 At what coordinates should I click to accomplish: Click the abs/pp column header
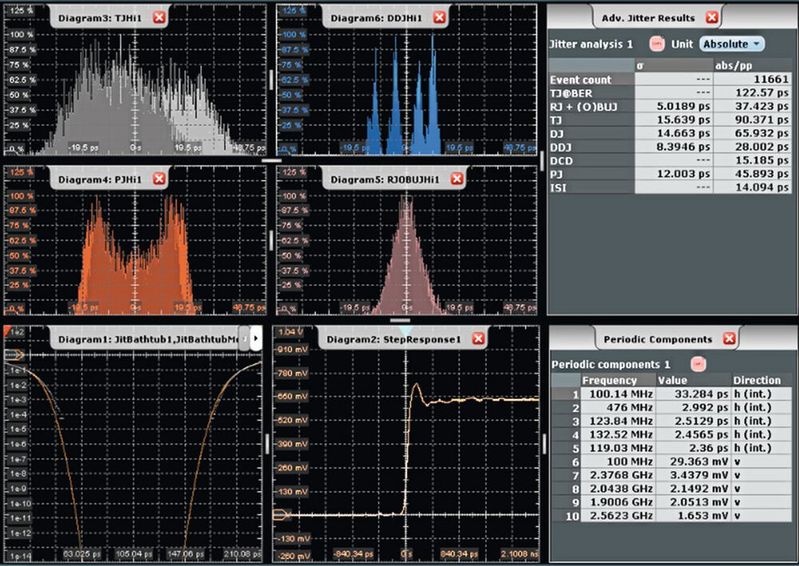point(752,65)
